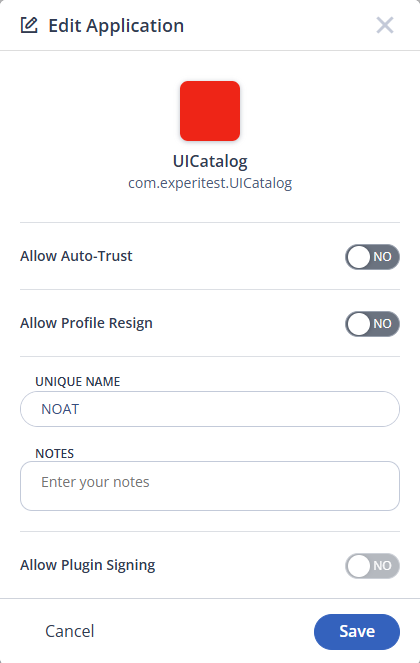The height and width of the screenshot is (663, 420).
Task: Toggle Allow Auto-Trust switch
Action: (x=372, y=257)
